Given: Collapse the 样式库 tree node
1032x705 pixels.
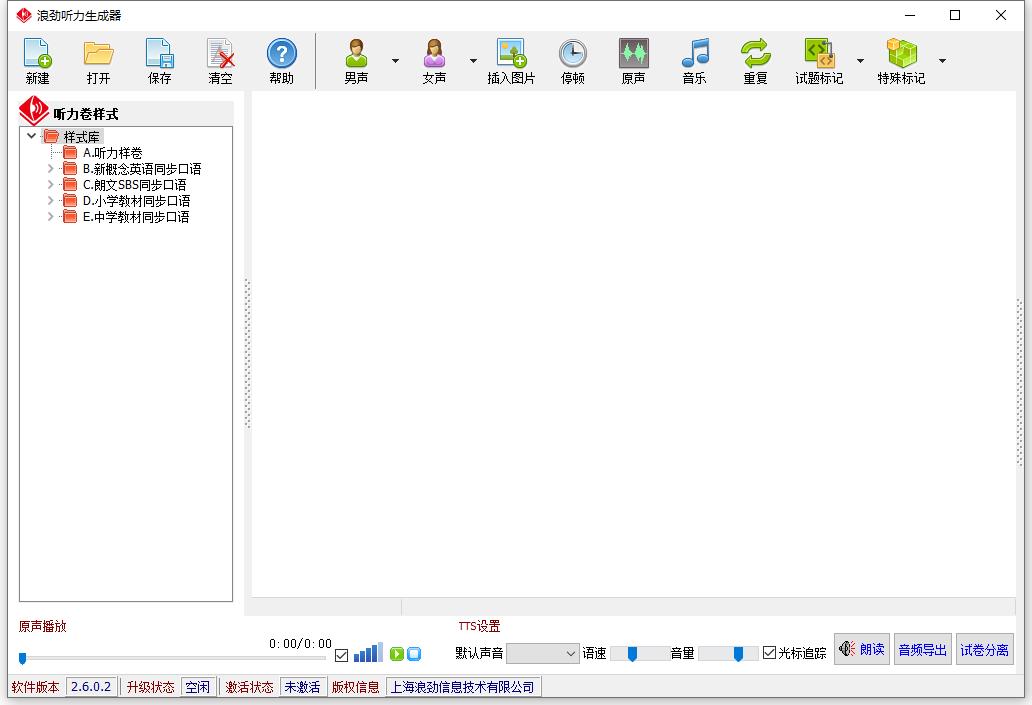Looking at the screenshot, I should point(31,136).
